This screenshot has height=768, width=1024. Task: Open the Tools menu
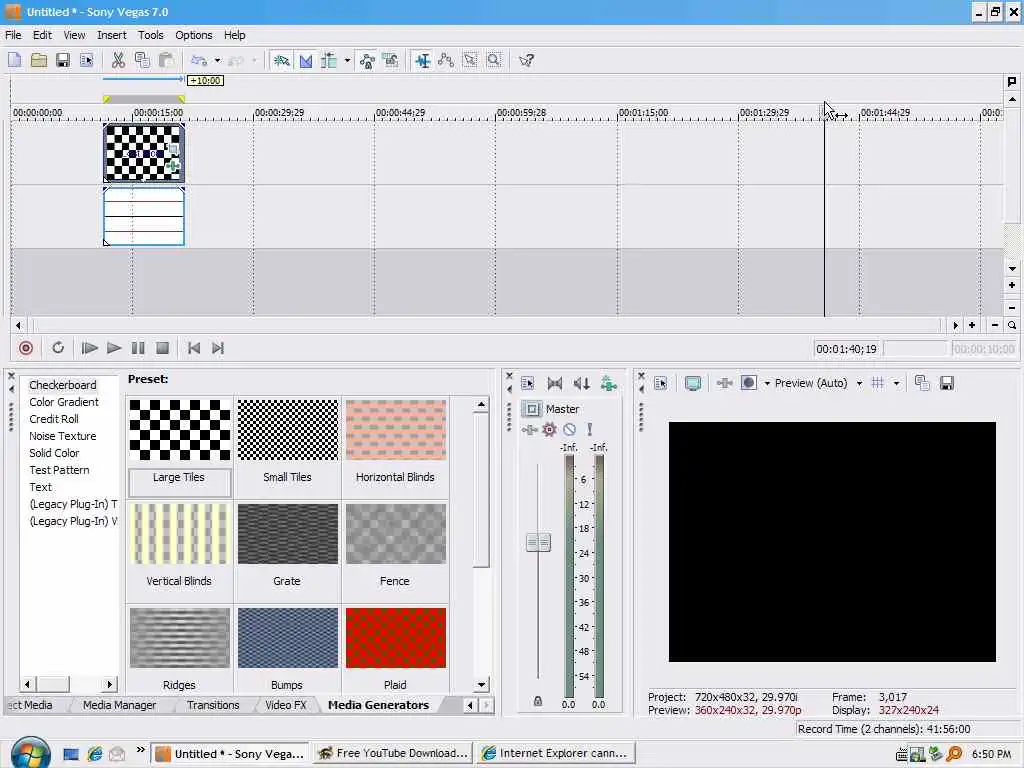pos(150,35)
